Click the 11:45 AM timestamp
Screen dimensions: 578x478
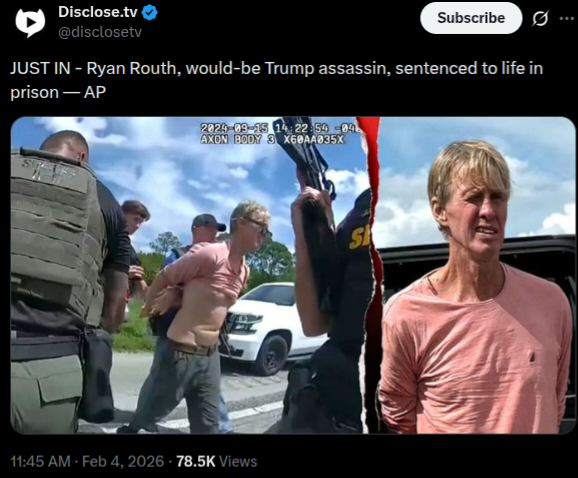40,461
